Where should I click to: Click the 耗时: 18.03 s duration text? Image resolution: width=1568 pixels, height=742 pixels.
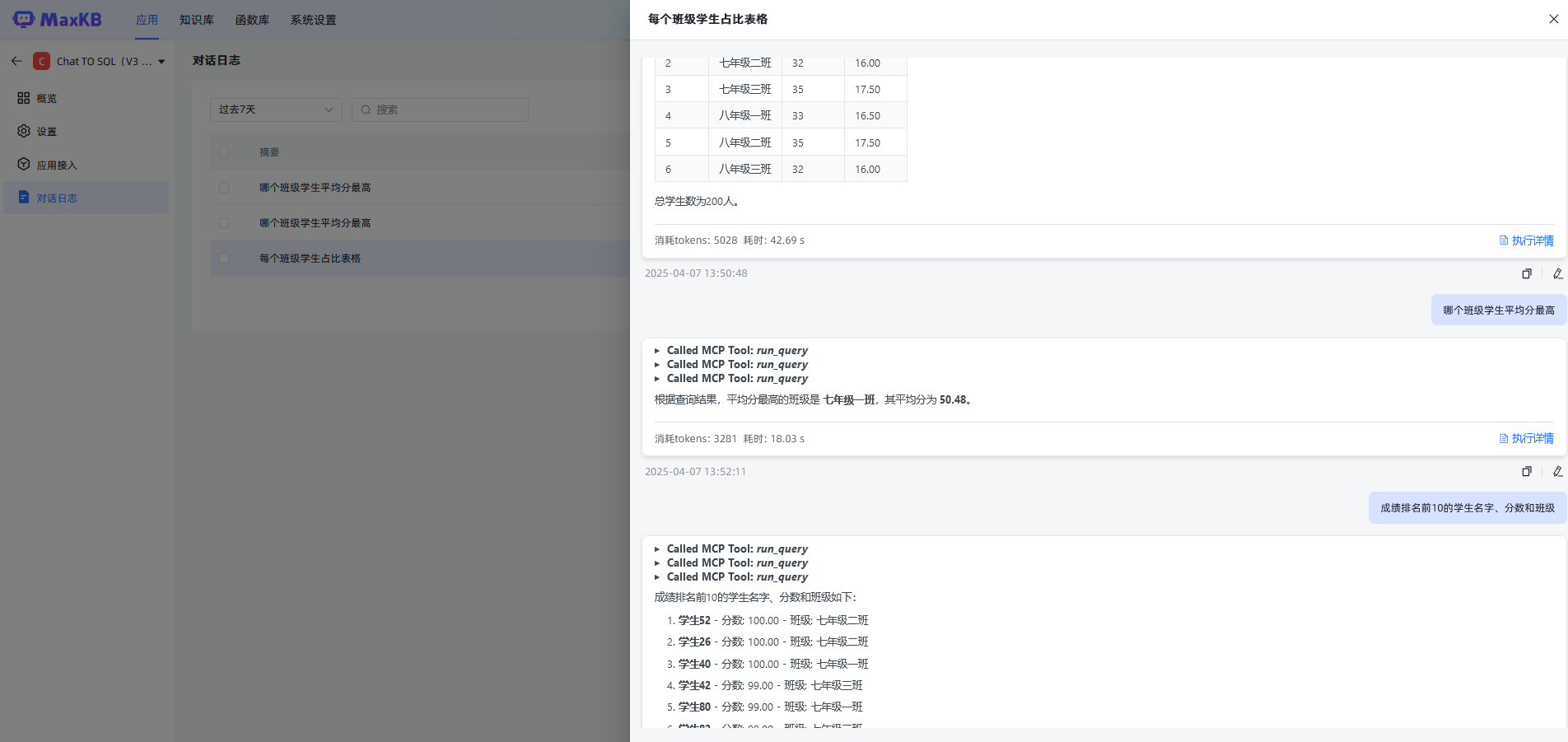[774, 439]
